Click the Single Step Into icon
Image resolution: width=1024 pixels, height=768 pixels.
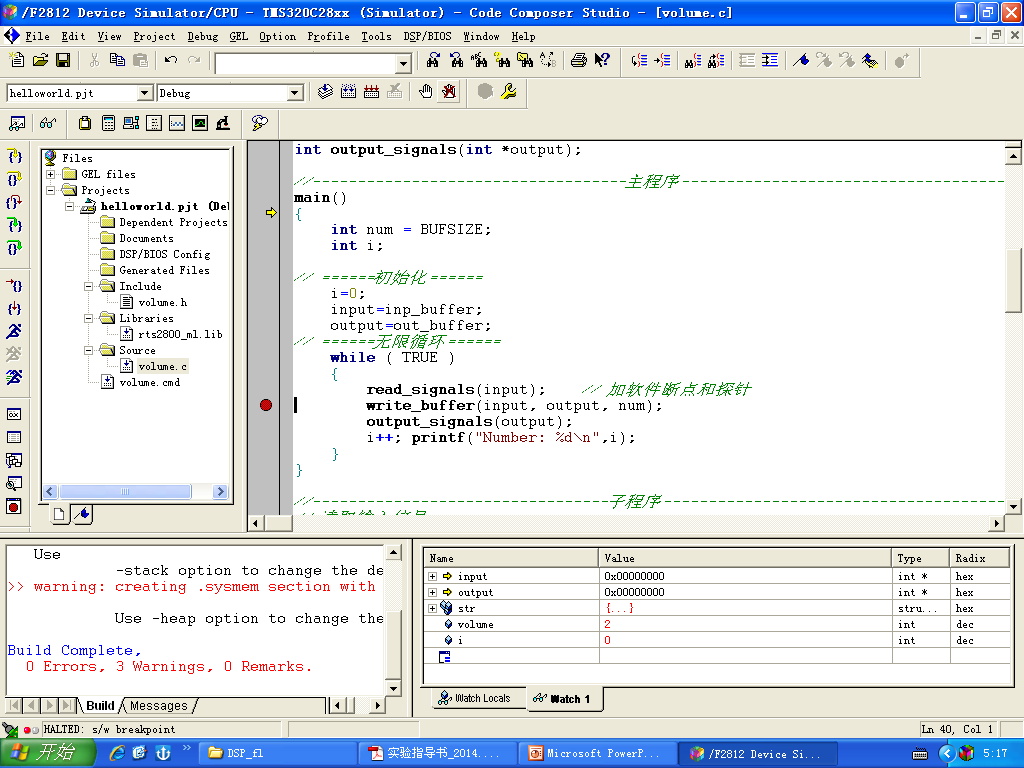click(14, 156)
